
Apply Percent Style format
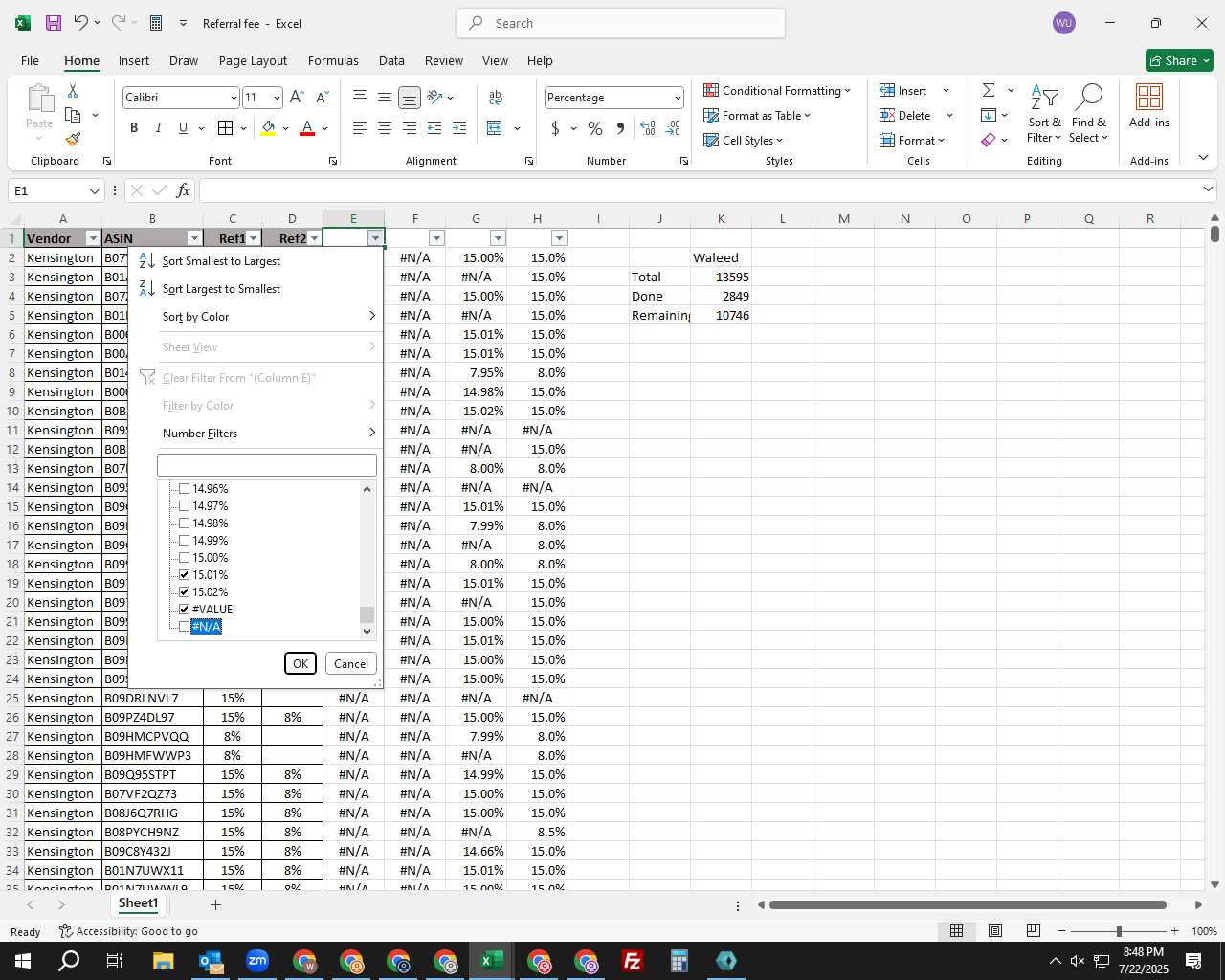[x=595, y=128]
